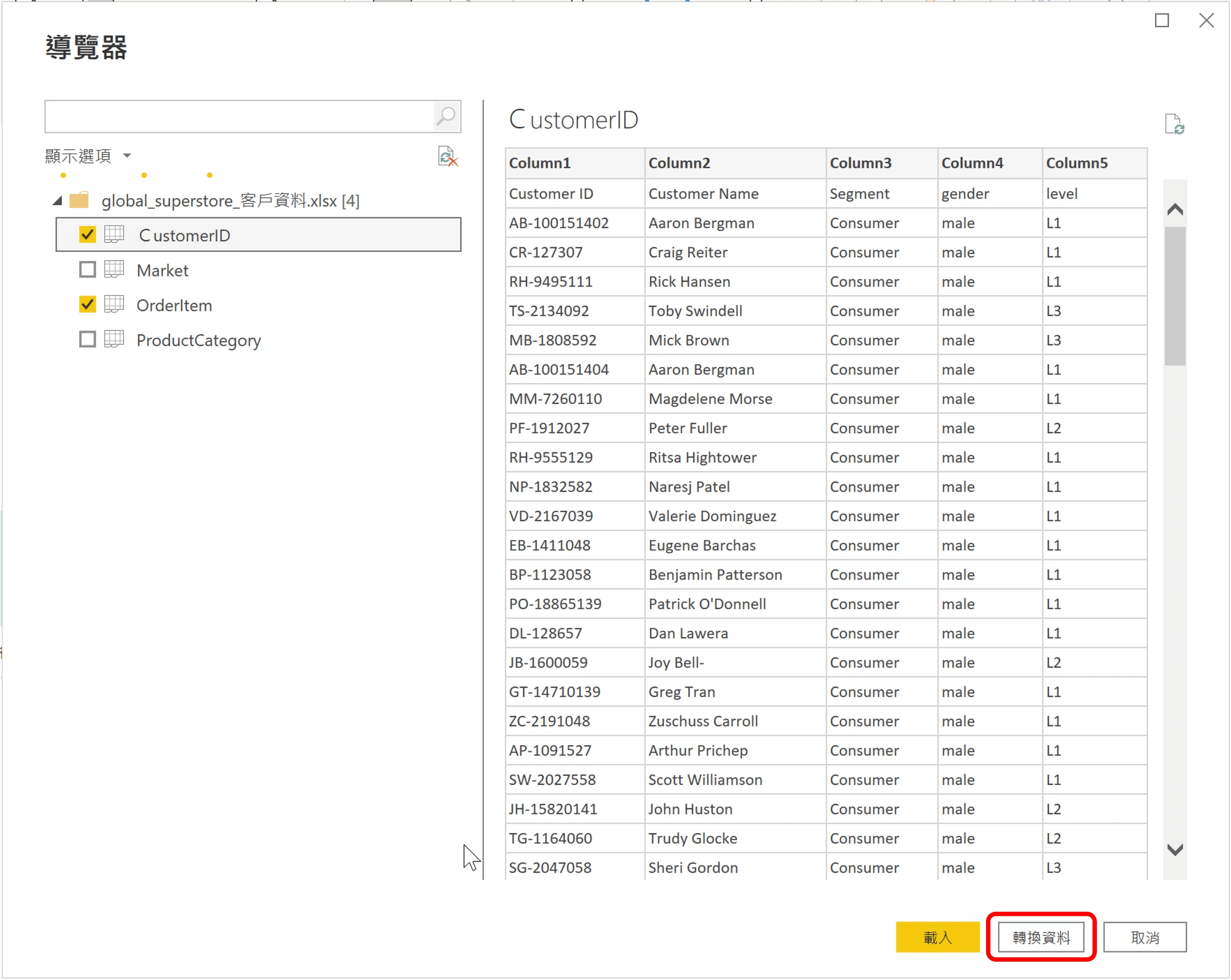Uncheck the CustomerID checkbox
1231x980 pixels.
[x=87, y=235]
